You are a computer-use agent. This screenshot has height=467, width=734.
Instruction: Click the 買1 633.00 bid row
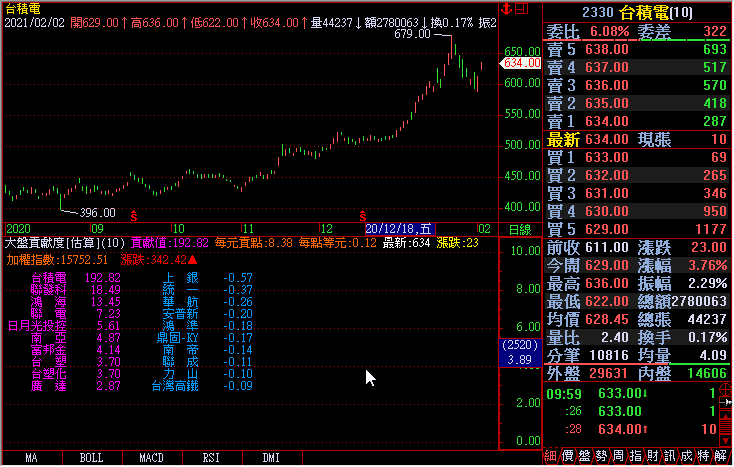click(x=637, y=157)
